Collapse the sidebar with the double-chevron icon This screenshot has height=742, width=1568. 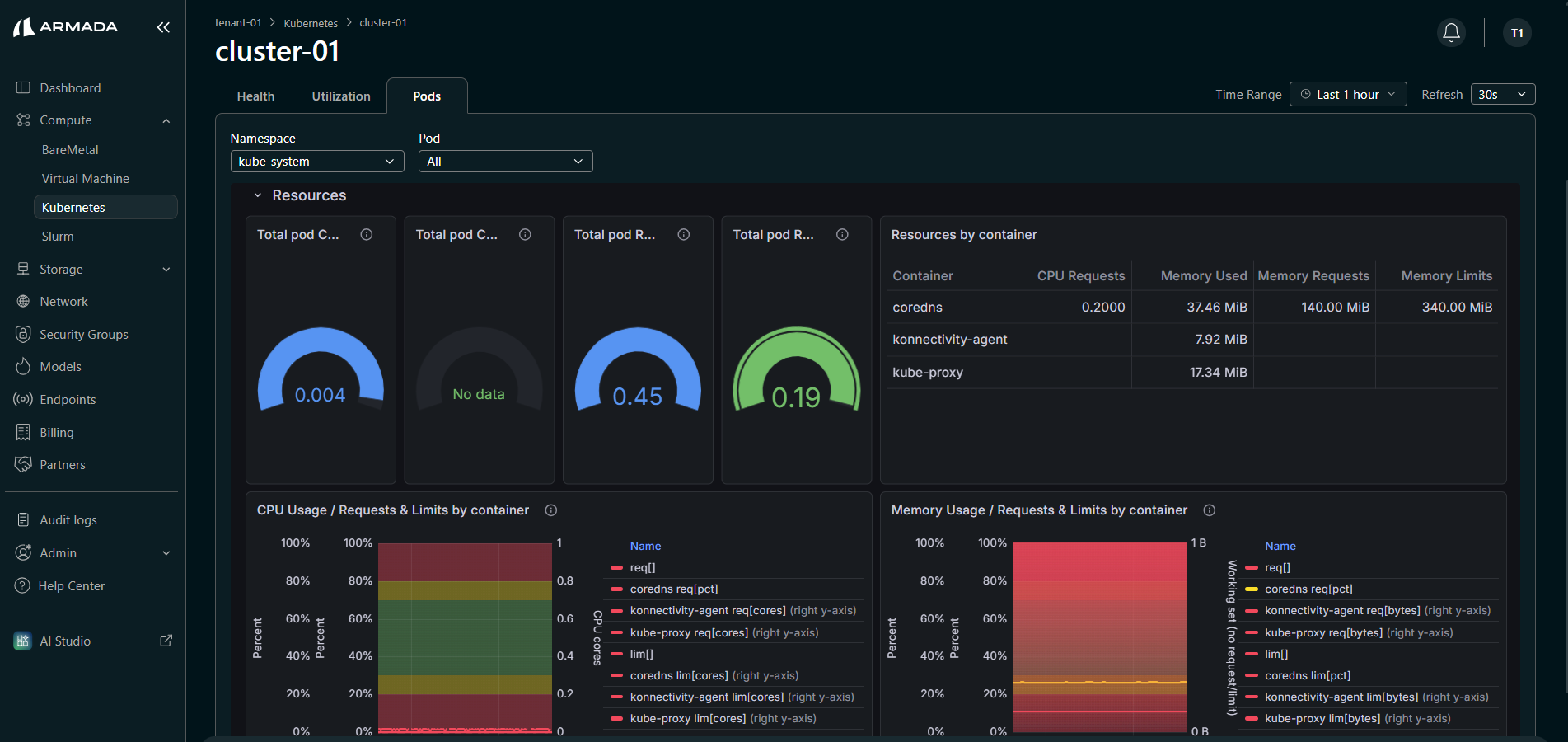[x=163, y=27]
